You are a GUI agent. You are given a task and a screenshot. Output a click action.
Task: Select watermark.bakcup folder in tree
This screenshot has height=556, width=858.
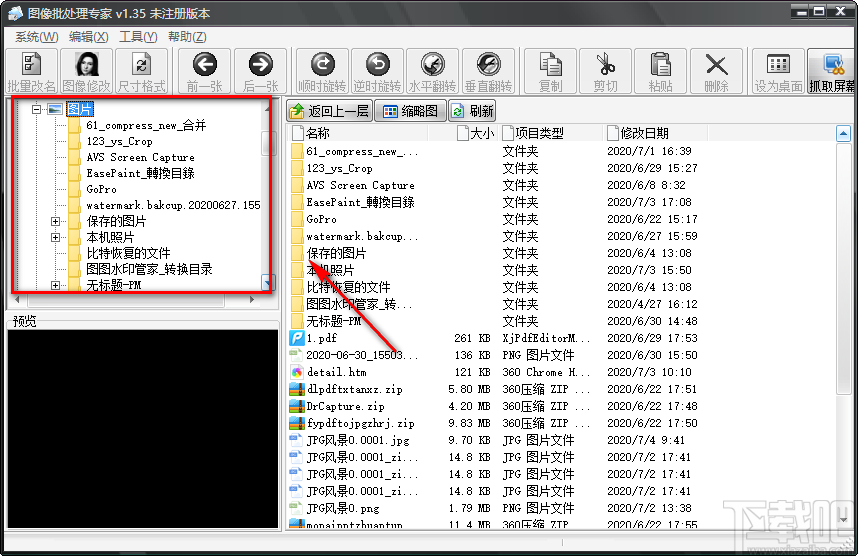click(x=173, y=205)
